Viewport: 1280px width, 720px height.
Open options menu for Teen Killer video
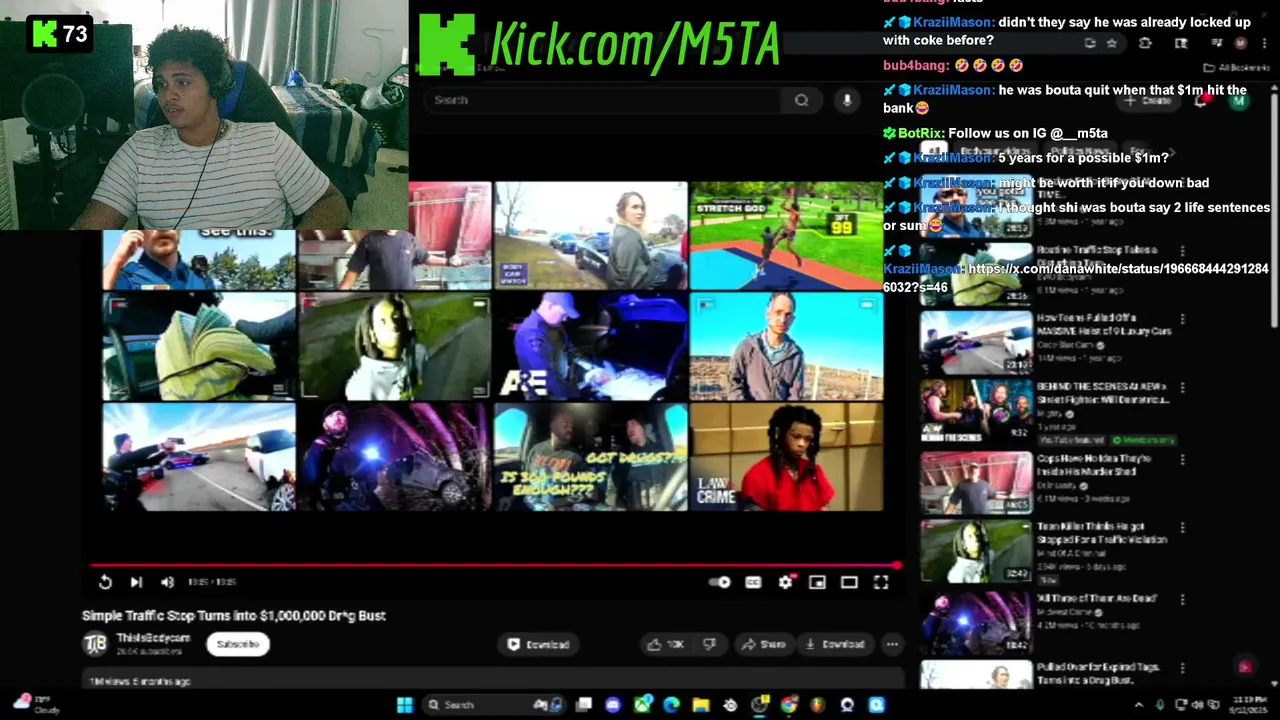point(1182,528)
